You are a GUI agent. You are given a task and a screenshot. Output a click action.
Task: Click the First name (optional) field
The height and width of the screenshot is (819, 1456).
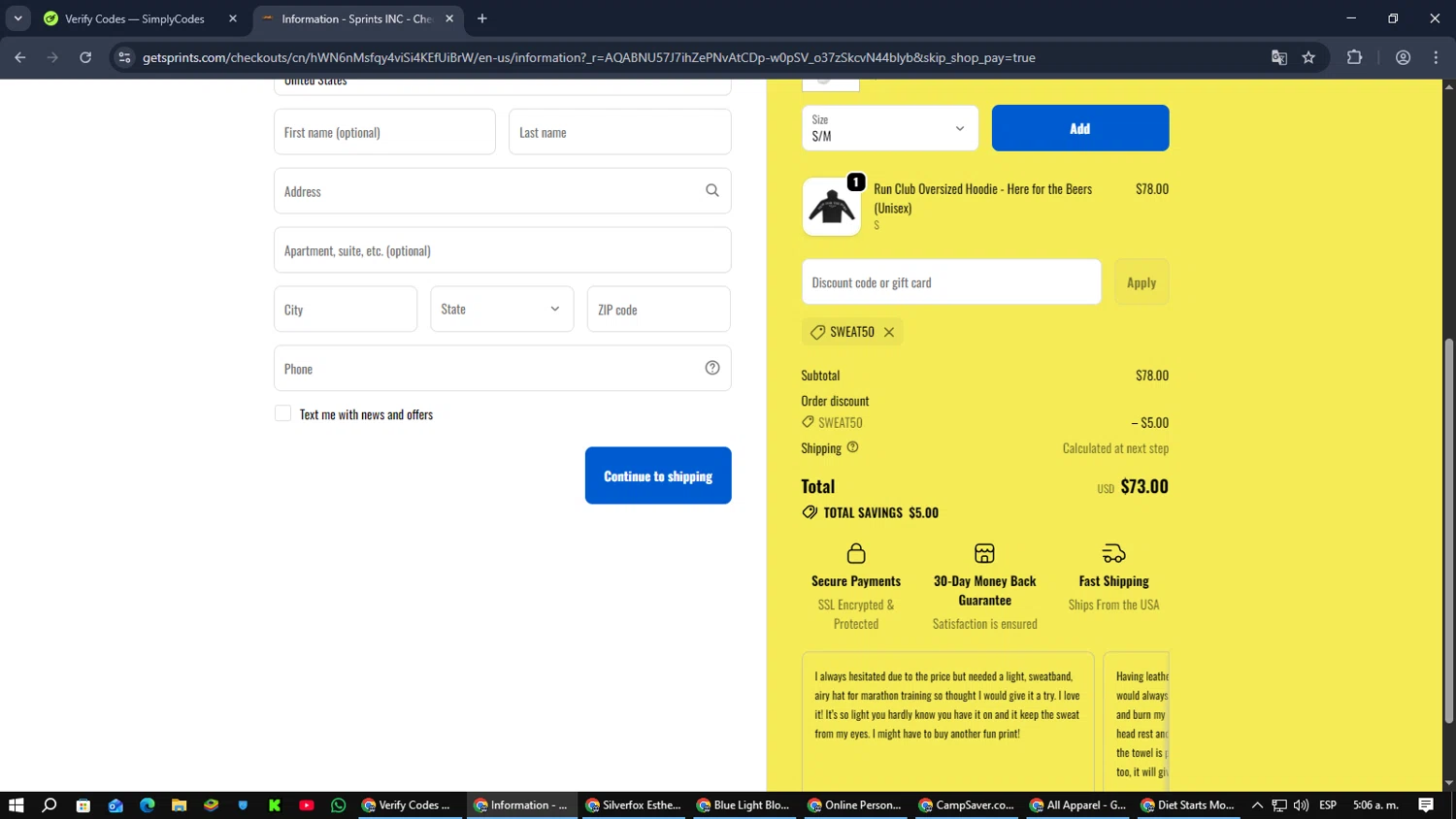[384, 132]
